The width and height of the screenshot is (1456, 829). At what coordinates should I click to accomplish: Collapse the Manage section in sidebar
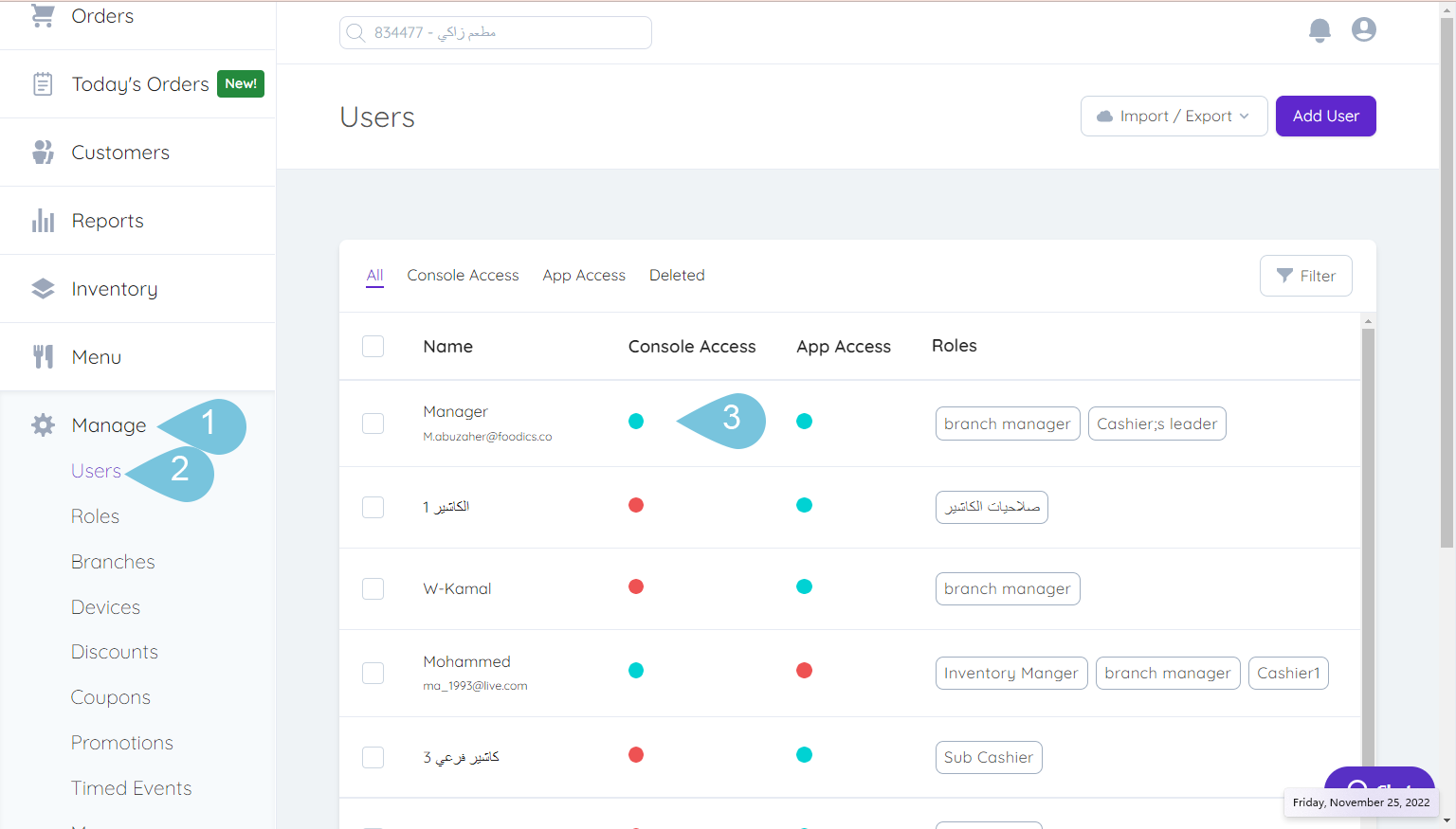click(109, 425)
